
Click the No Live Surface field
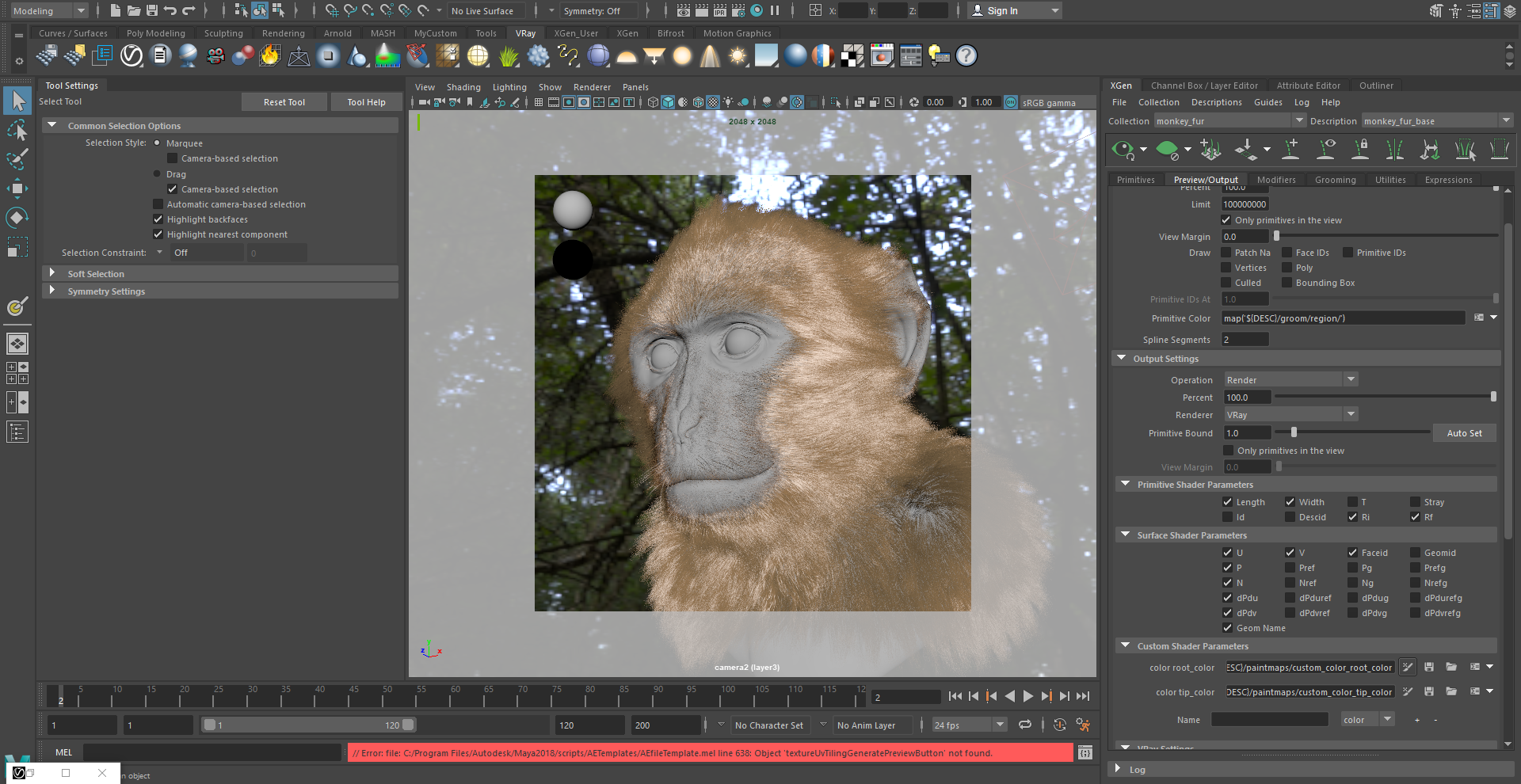click(486, 10)
